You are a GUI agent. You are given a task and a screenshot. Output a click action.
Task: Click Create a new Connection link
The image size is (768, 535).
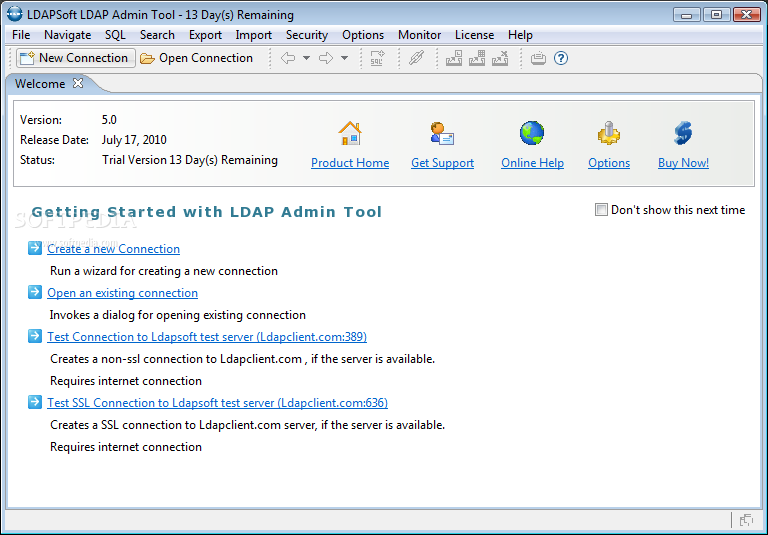[114, 249]
